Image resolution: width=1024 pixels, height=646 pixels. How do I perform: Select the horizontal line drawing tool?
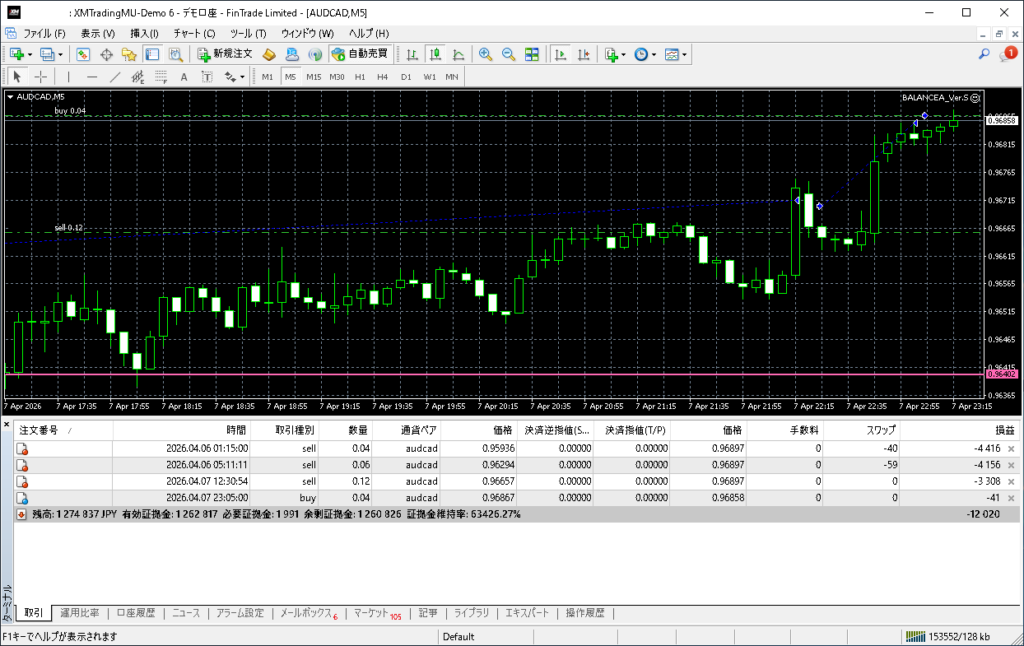[92, 77]
